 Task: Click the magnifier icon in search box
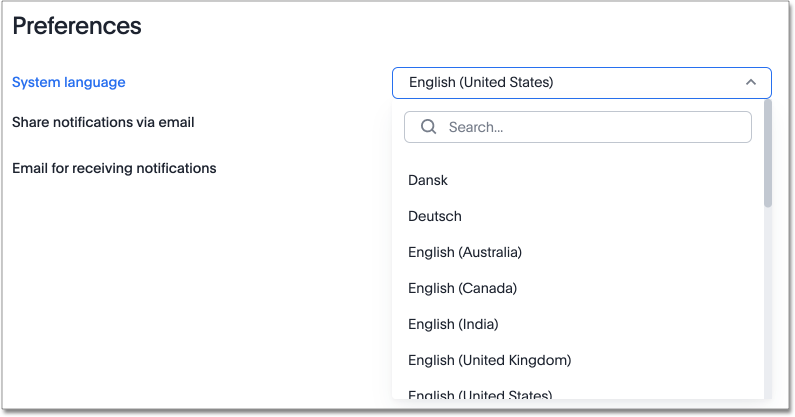(x=429, y=127)
